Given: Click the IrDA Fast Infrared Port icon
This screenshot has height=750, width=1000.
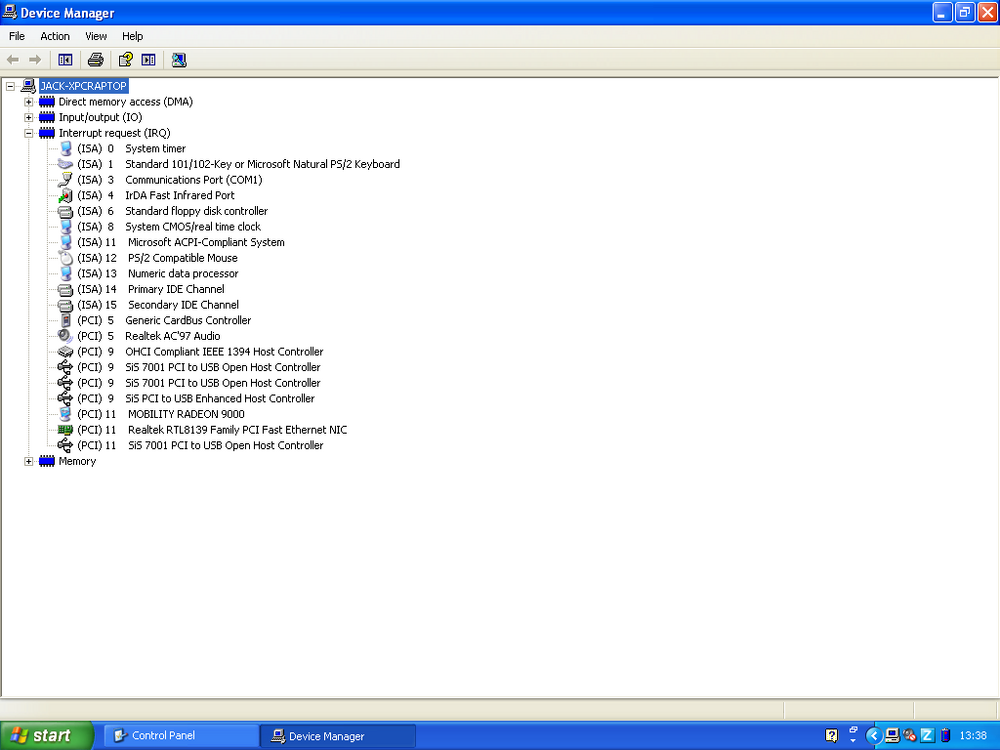Looking at the screenshot, I should (66, 196).
